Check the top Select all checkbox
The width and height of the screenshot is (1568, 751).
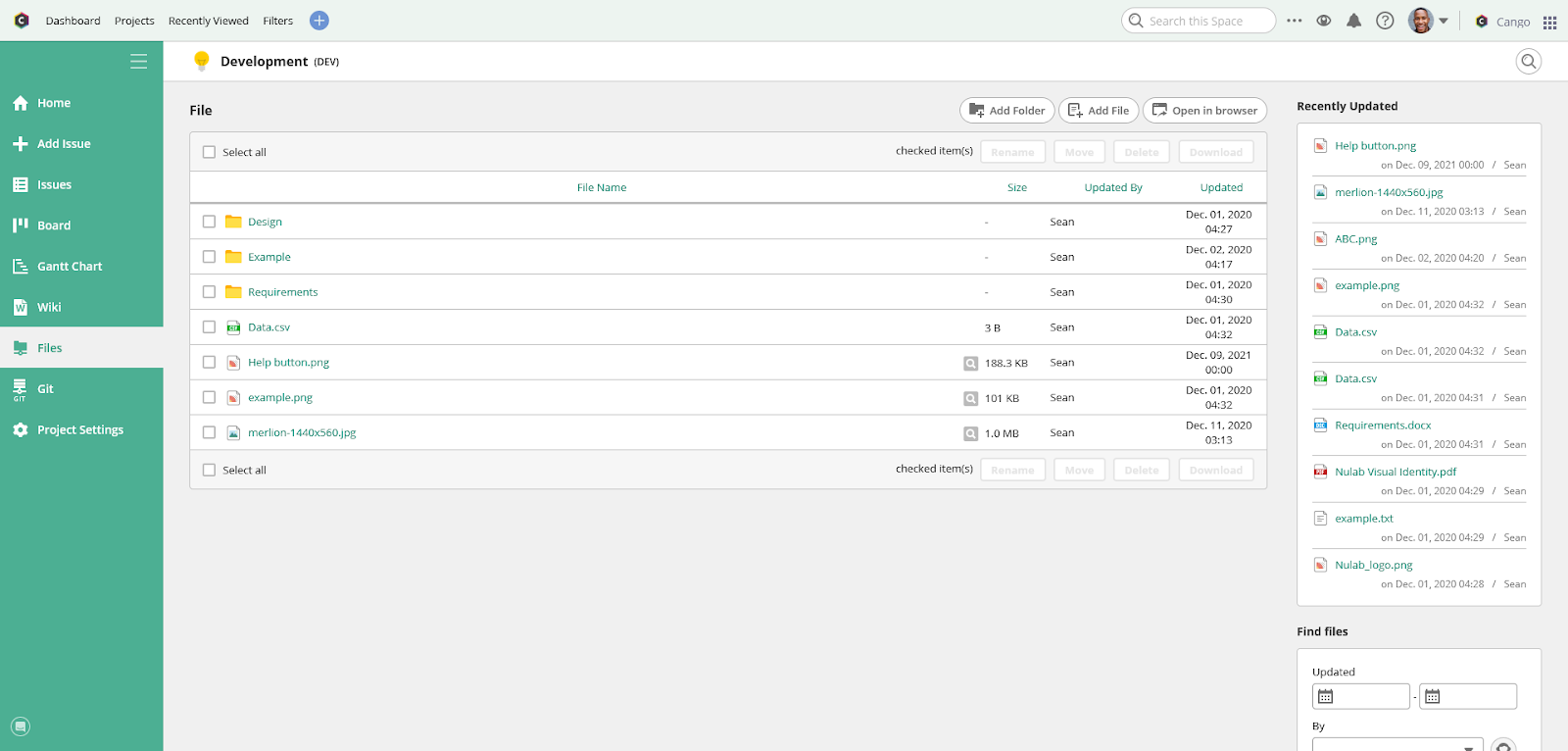(x=209, y=152)
